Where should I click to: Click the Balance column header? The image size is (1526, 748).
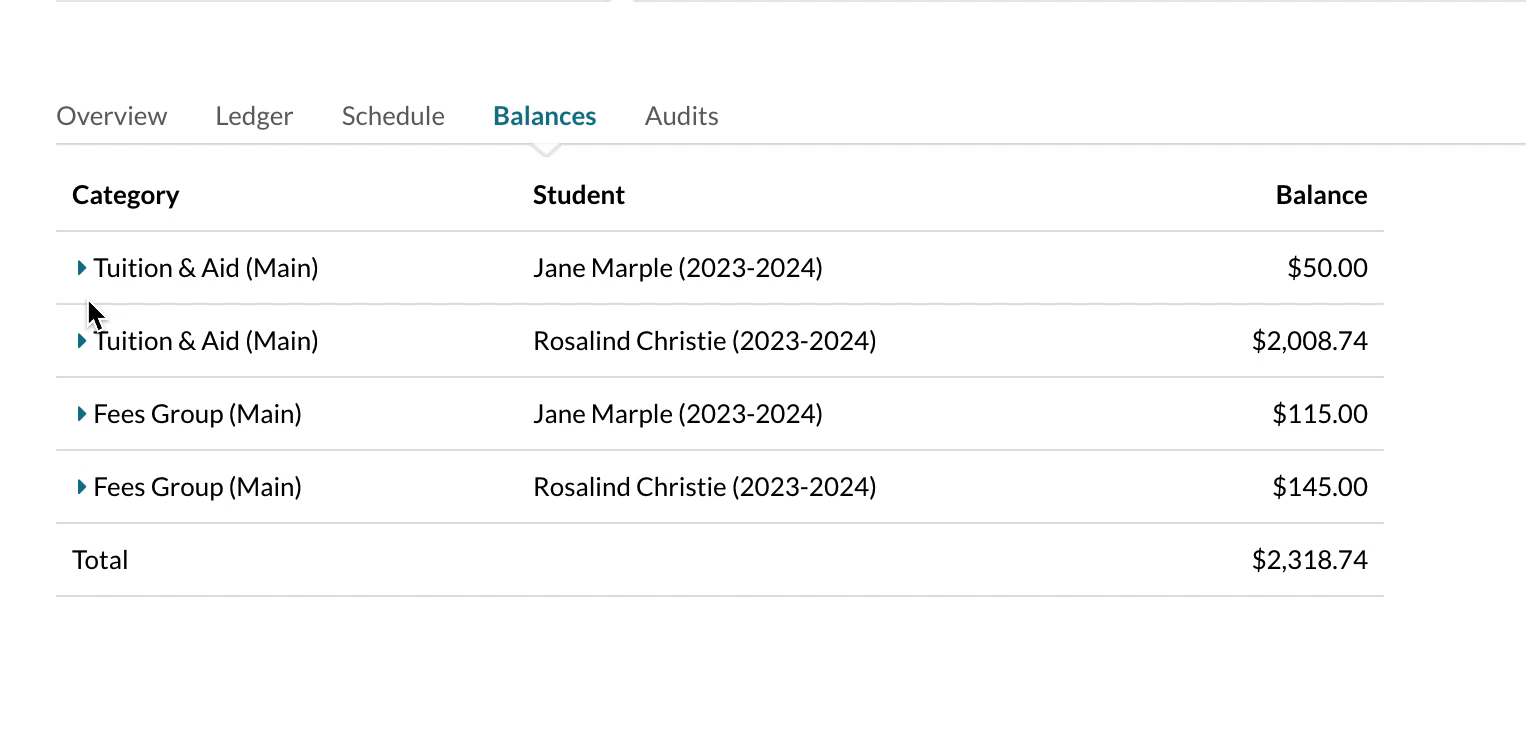1320,195
